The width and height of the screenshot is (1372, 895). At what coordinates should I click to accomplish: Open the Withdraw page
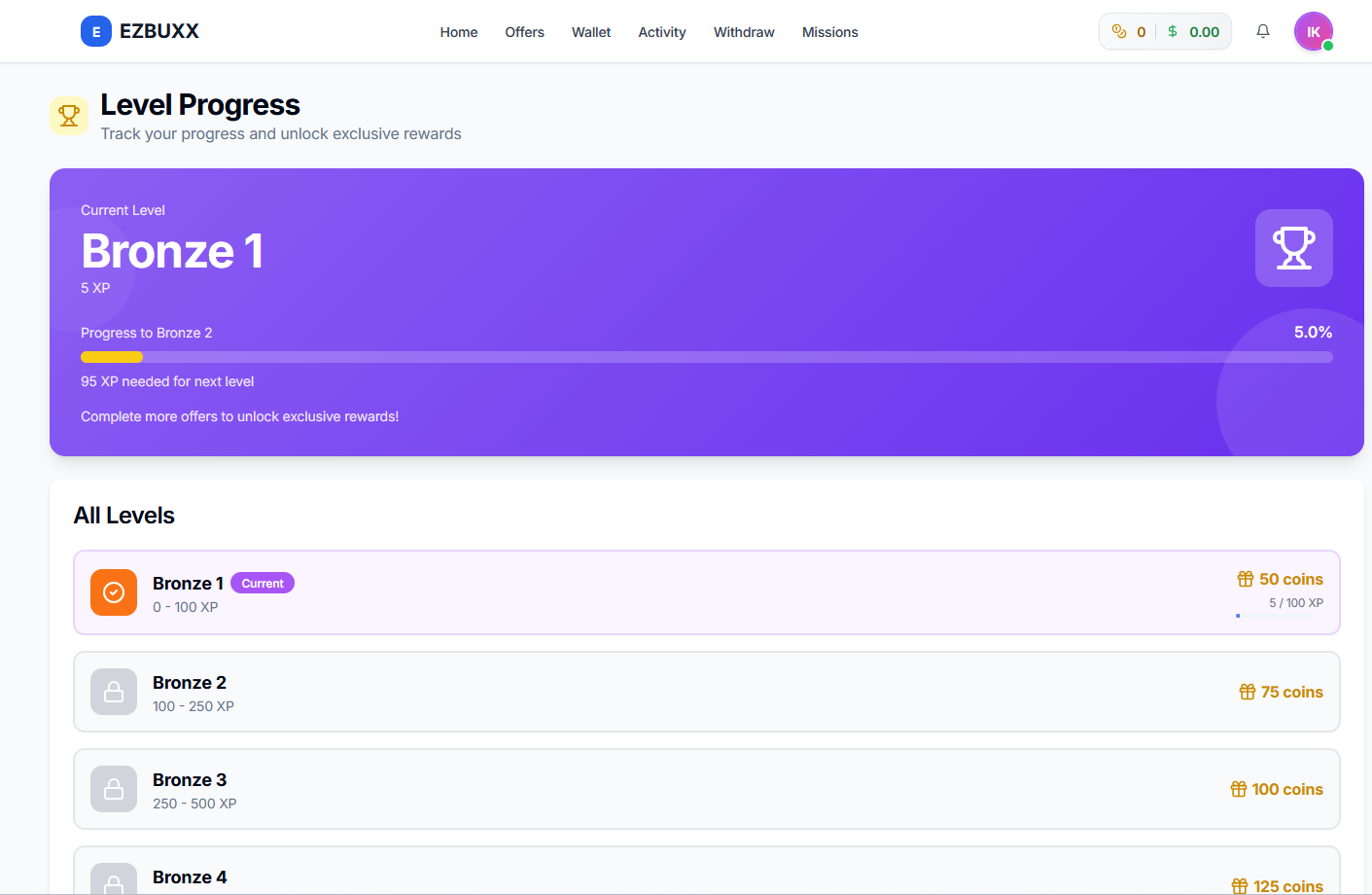click(x=744, y=32)
